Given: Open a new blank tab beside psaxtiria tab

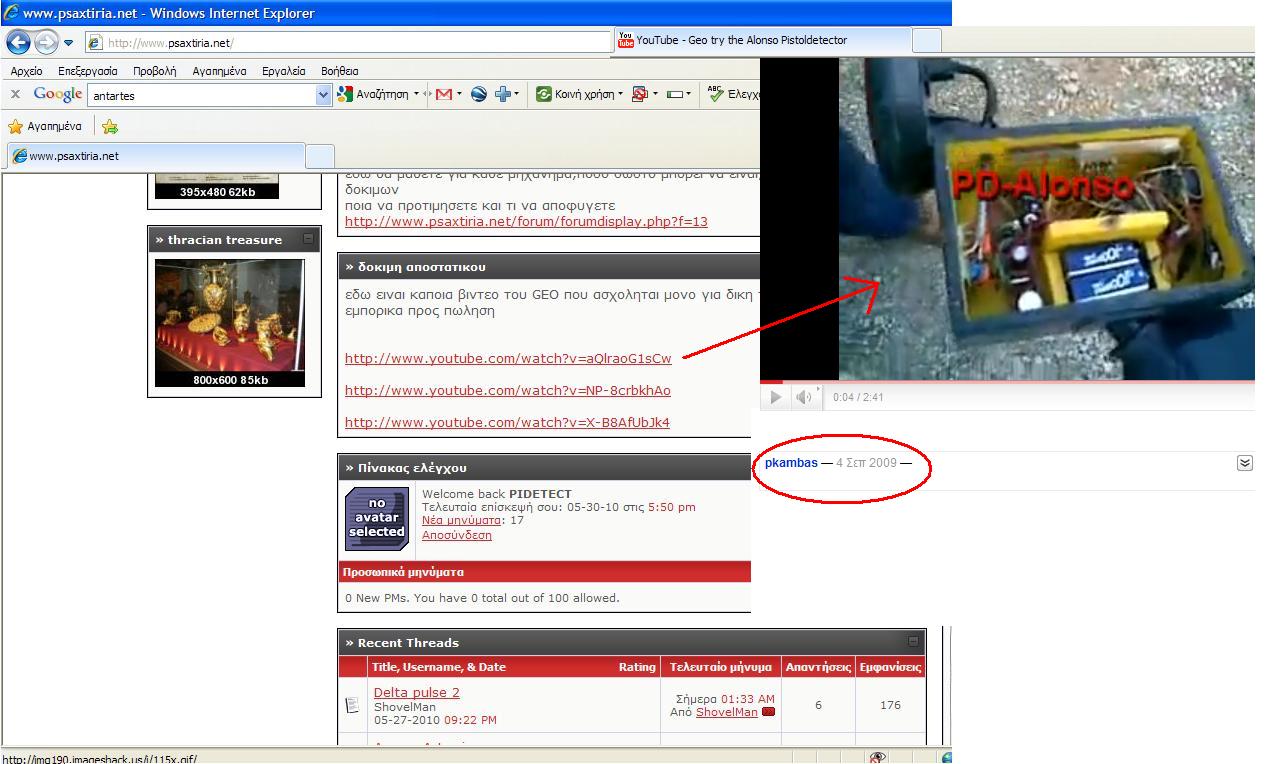Looking at the screenshot, I should [x=319, y=156].
